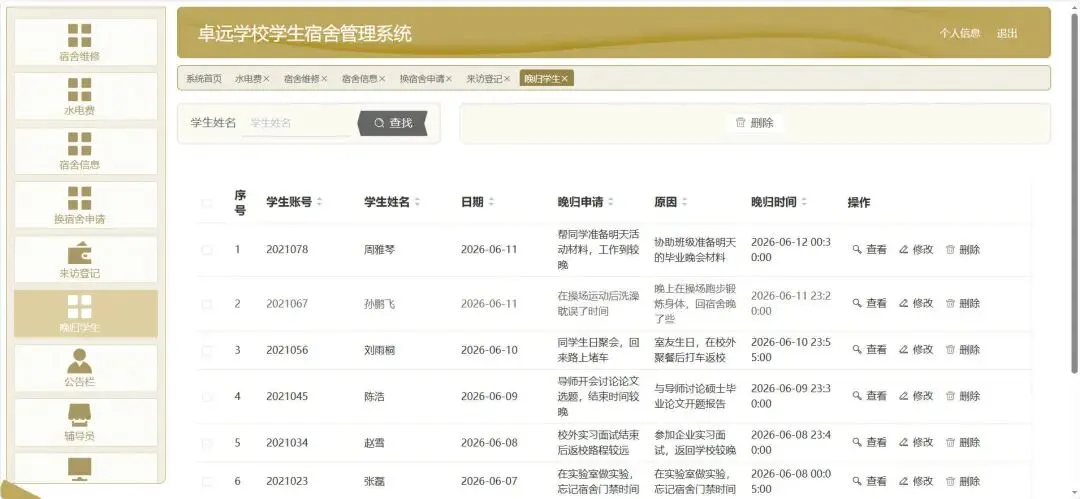View record of 陈浩

coord(869,396)
